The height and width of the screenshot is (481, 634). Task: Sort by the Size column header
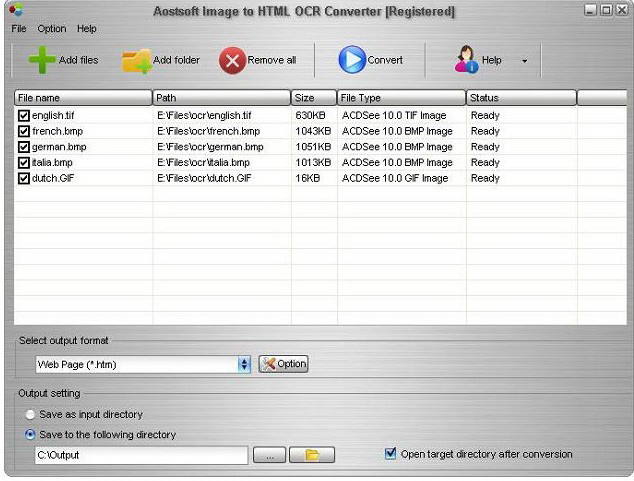pos(314,98)
